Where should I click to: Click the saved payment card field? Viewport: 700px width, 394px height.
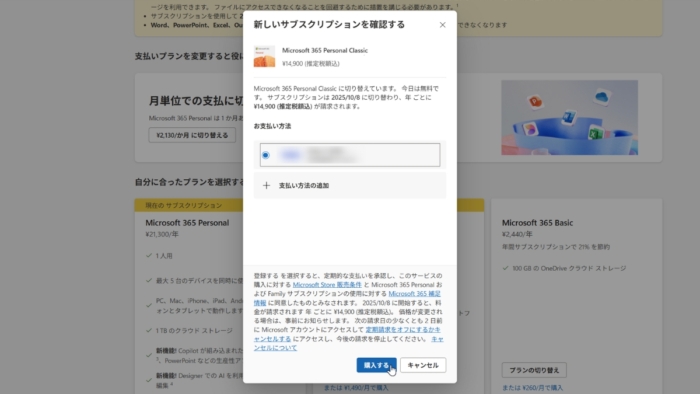point(350,155)
